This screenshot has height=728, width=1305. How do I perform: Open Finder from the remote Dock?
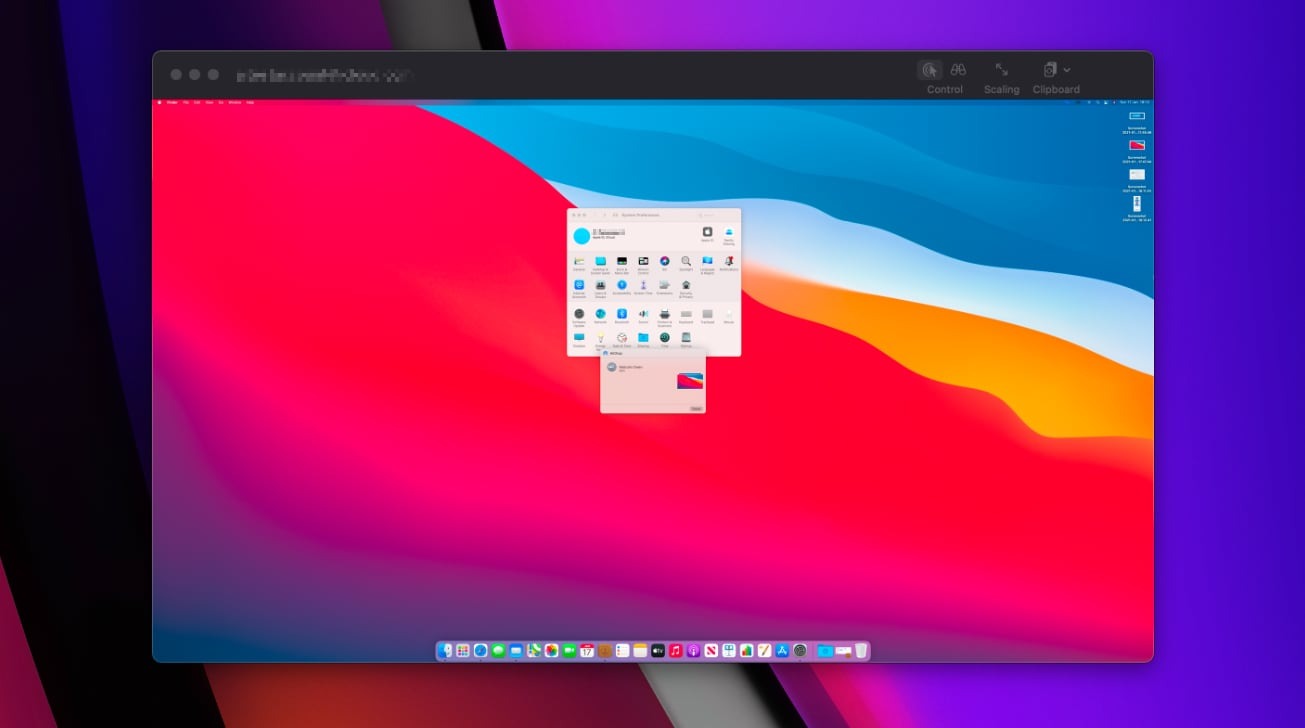coord(445,651)
